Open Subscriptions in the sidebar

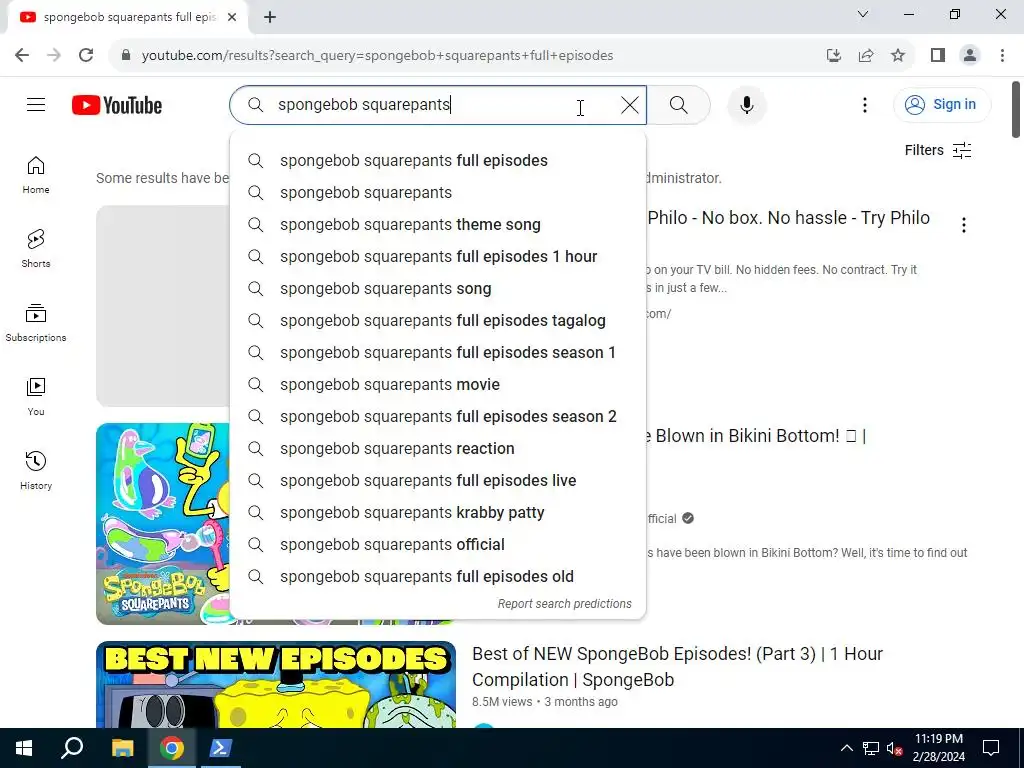pyautogui.click(x=36, y=323)
